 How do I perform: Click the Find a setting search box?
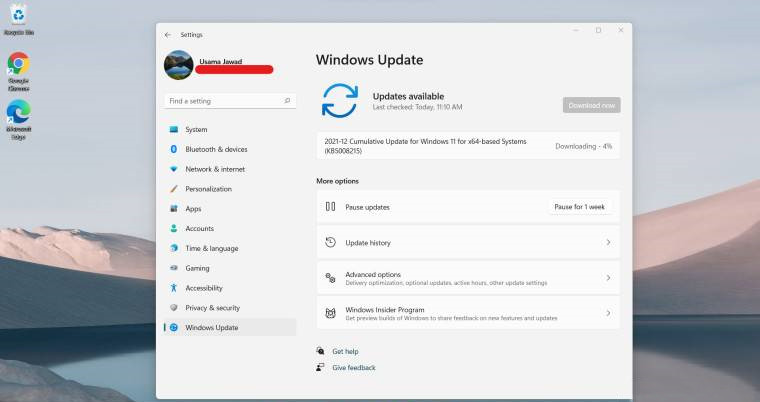[230, 101]
